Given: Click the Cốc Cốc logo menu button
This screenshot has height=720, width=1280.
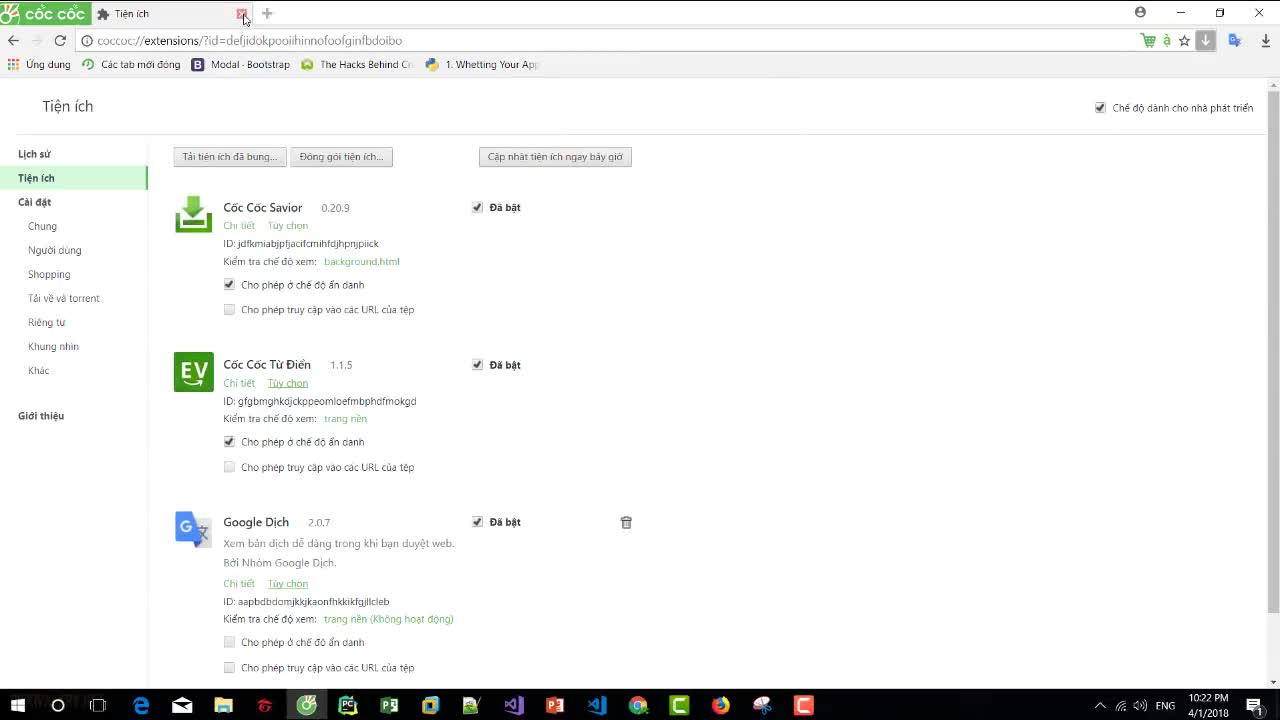Looking at the screenshot, I should point(45,13).
